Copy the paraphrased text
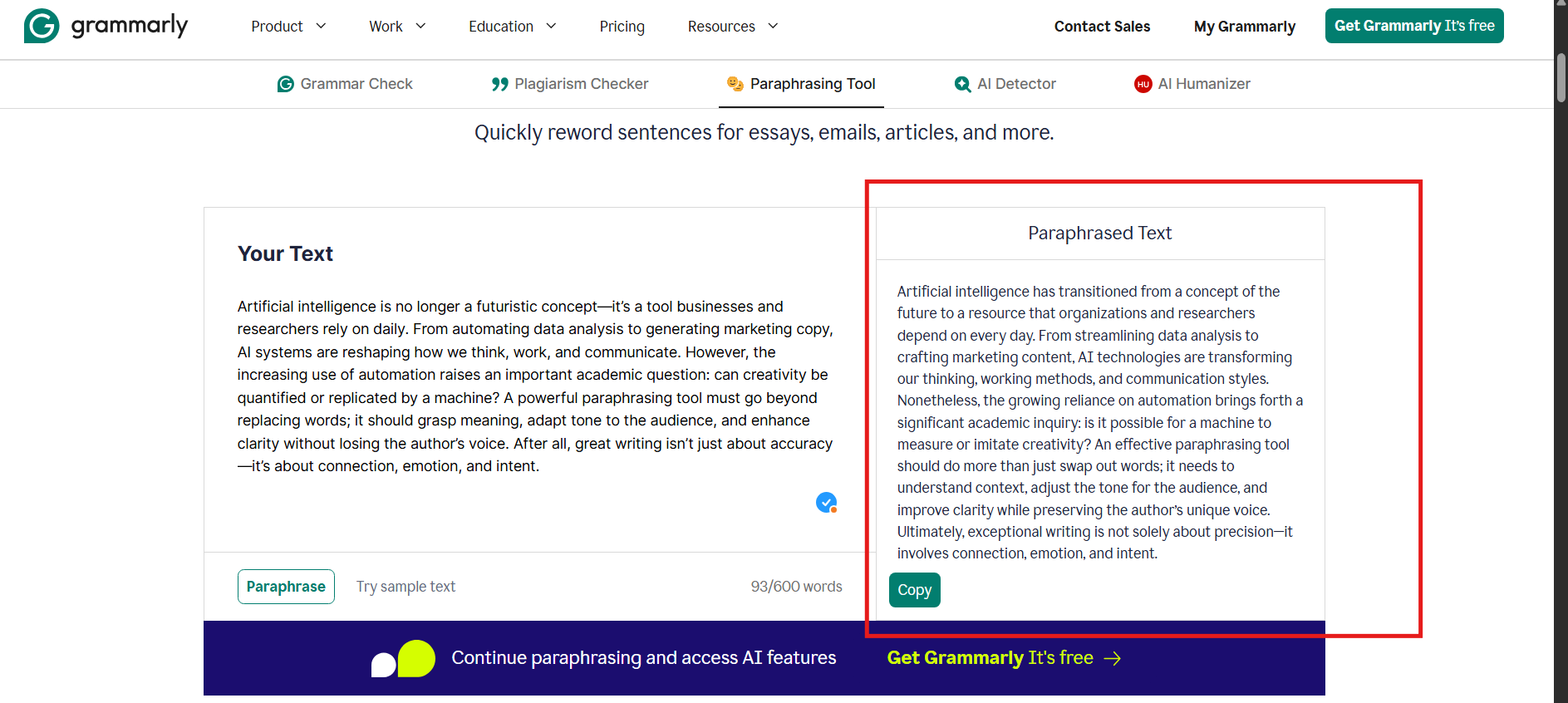This screenshot has height=703, width=1568. click(914, 590)
